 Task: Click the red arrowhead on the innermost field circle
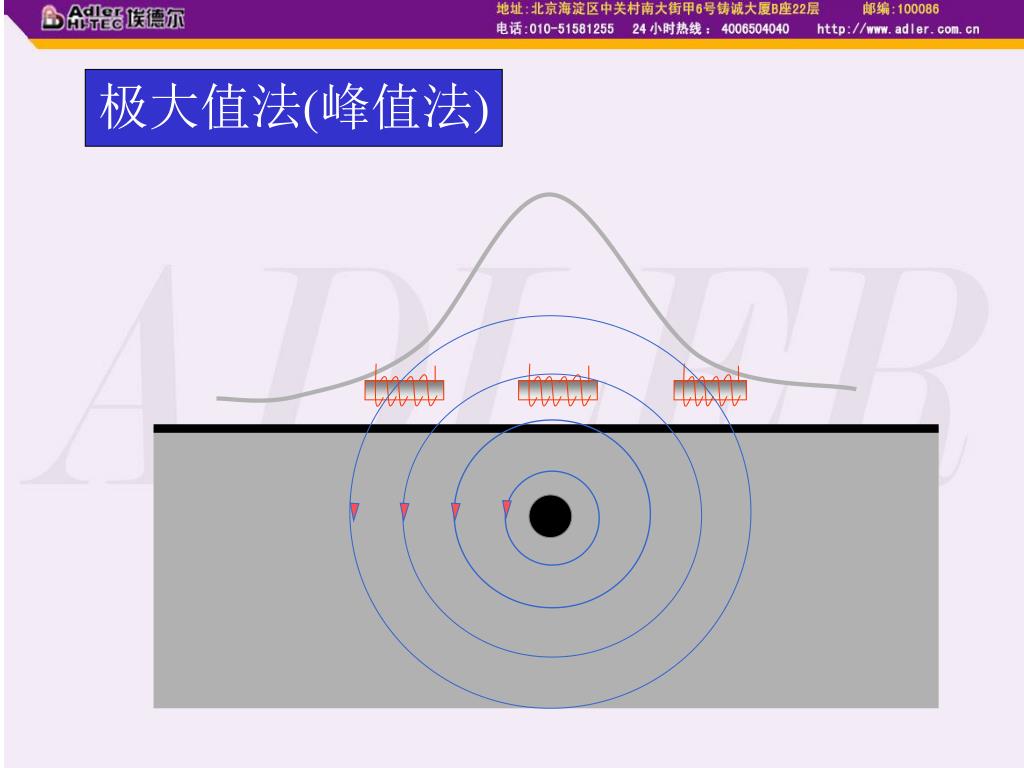point(507,508)
